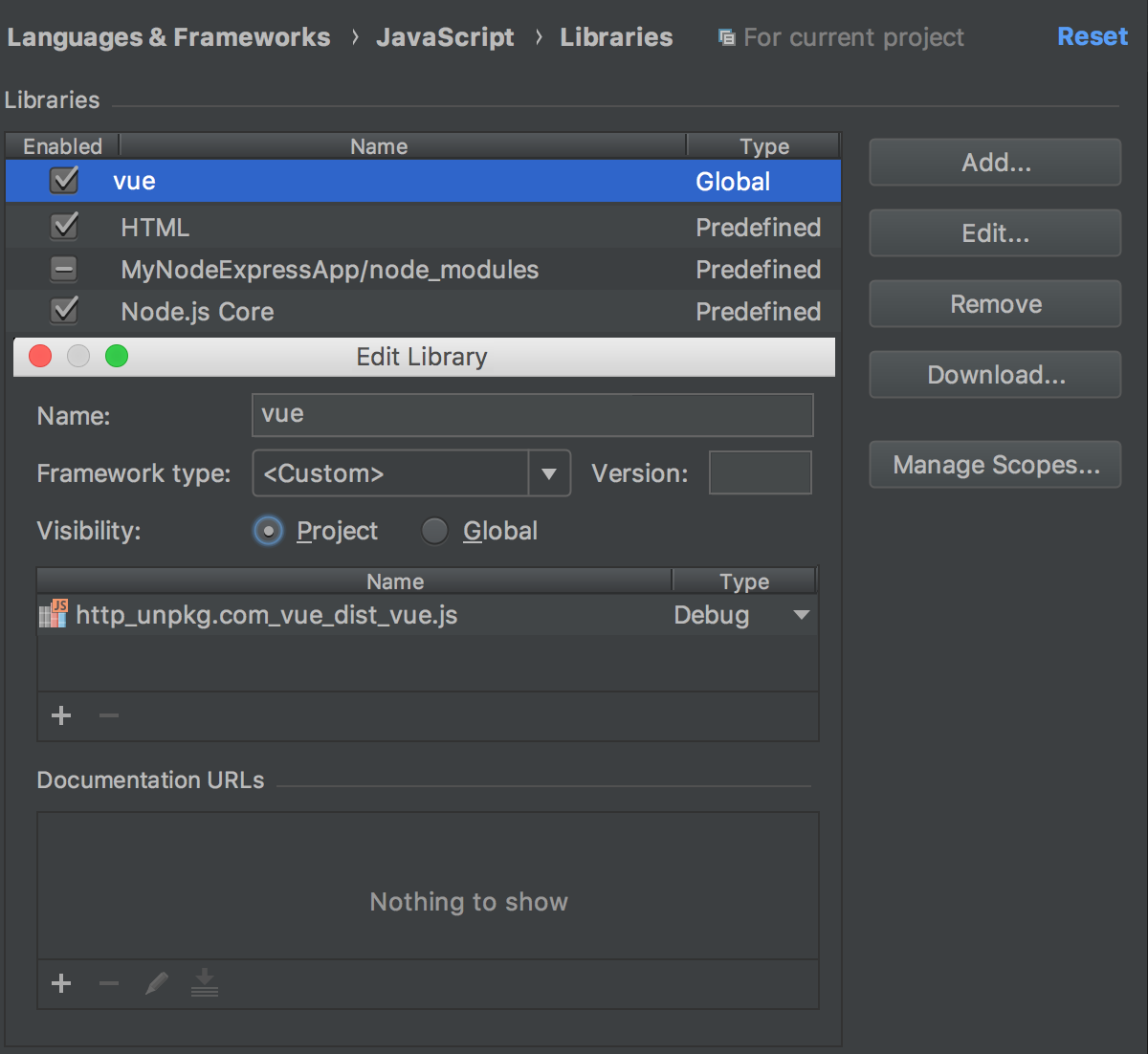1148x1054 pixels.
Task: Open Languages & Frameworks breadcrumb item
Action: [168, 36]
